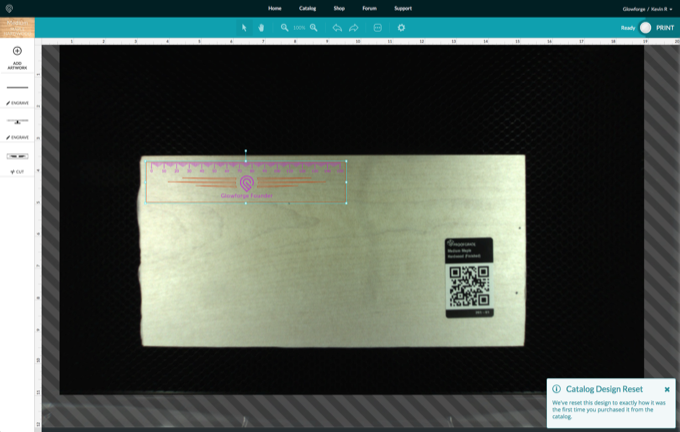Click the bottom-right selection handle of design
This screenshot has height=432, width=680.
pos(346,203)
